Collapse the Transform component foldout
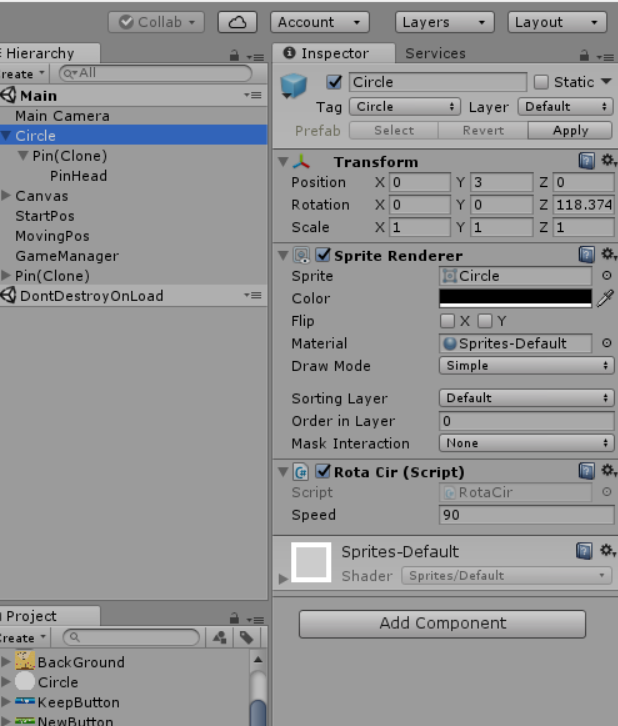Viewport: 618px width, 726px height. [x=283, y=162]
